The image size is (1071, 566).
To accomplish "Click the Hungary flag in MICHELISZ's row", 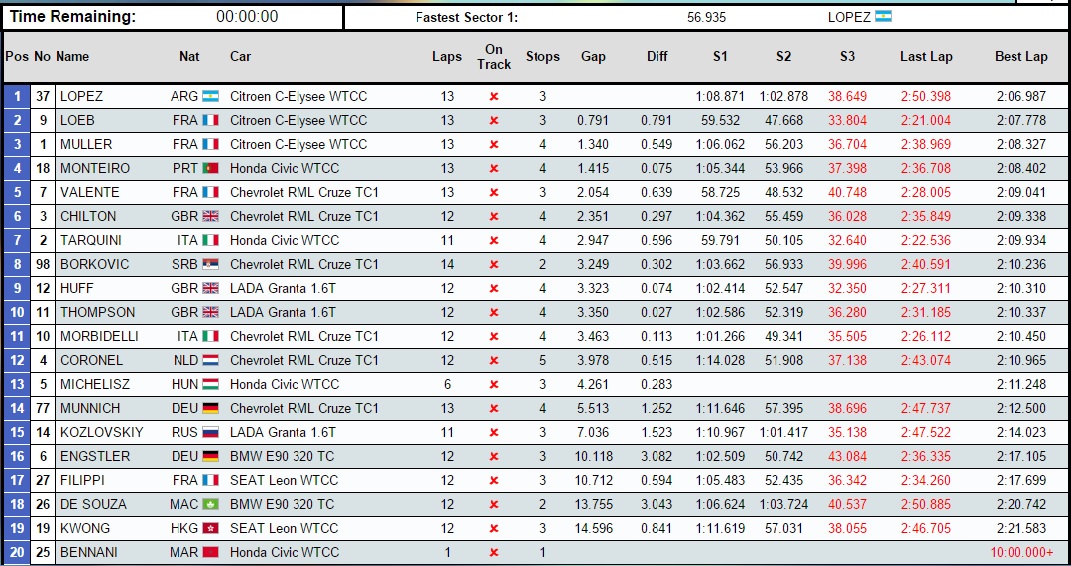I will (x=210, y=384).
